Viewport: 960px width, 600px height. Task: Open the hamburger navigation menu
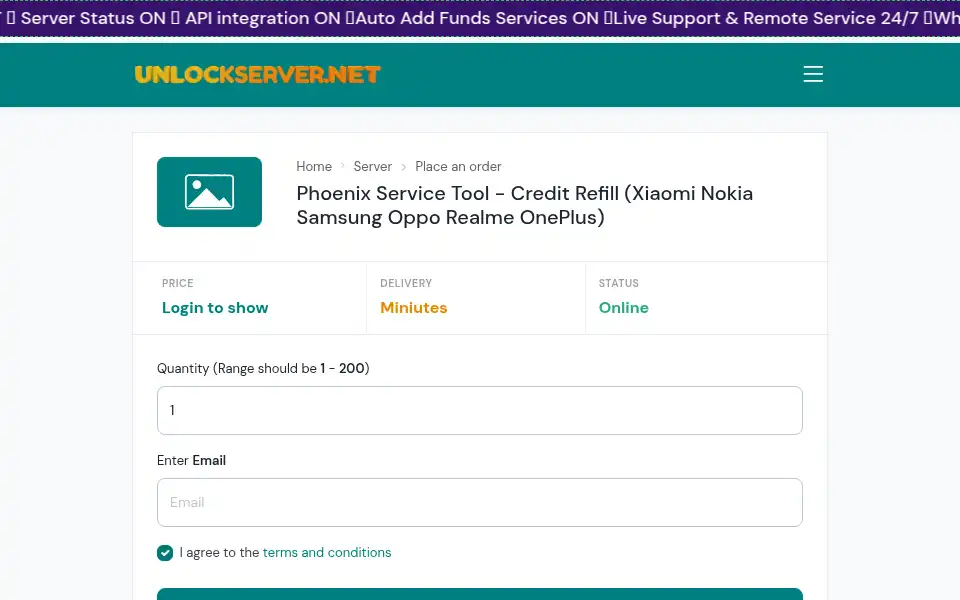click(813, 74)
